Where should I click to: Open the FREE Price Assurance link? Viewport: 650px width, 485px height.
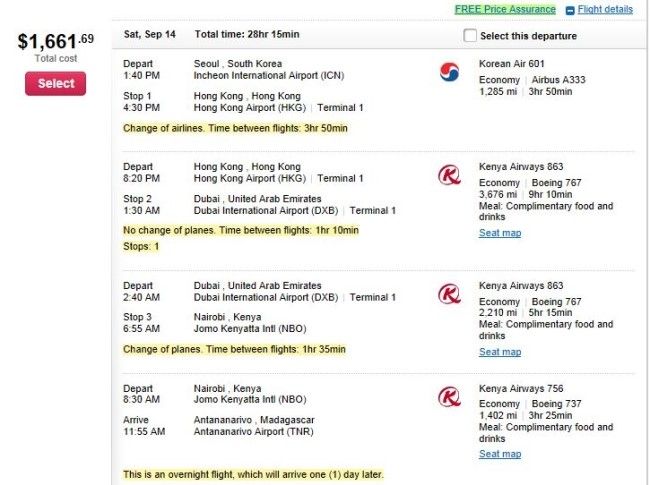click(505, 9)
